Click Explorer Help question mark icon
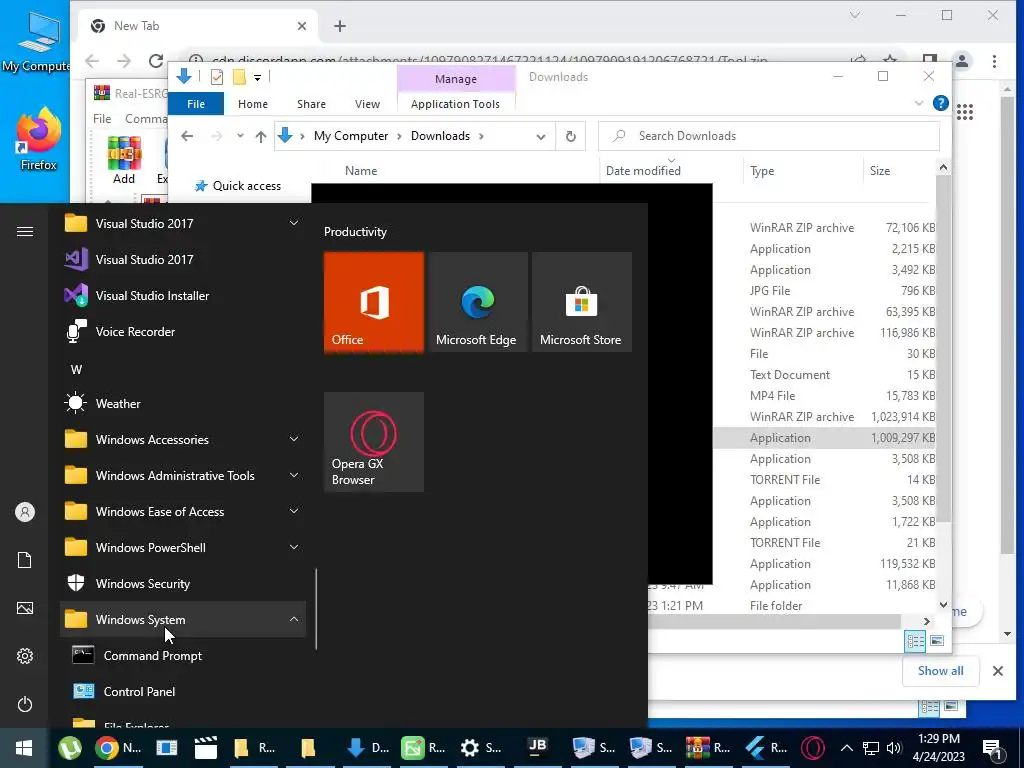The height and width of the screenshot is (768, 1024). pyautogui.click(x=940, y=103)
